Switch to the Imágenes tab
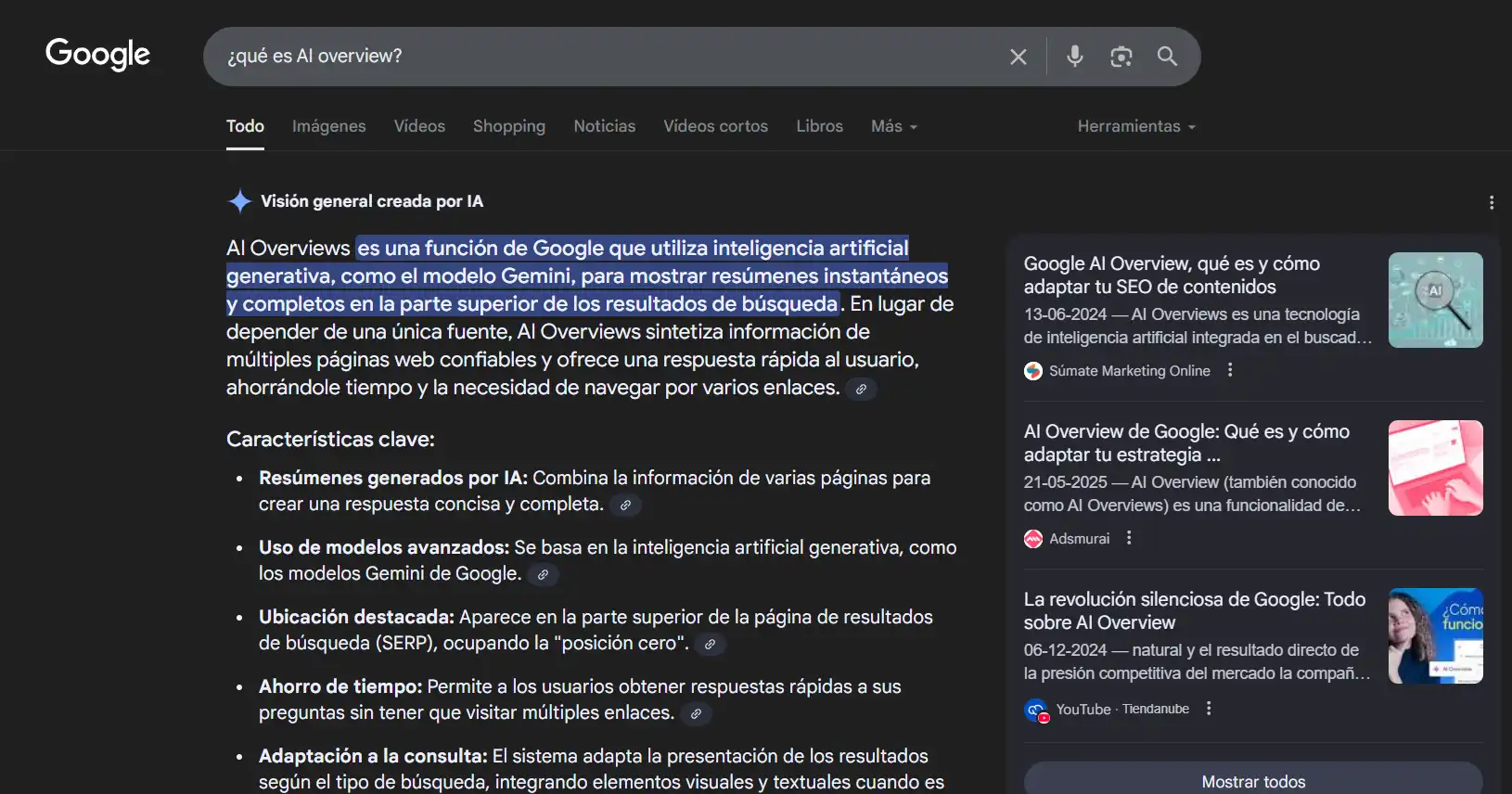The width and height of the screenshot is (1512, 794). [x=328, y=126]
